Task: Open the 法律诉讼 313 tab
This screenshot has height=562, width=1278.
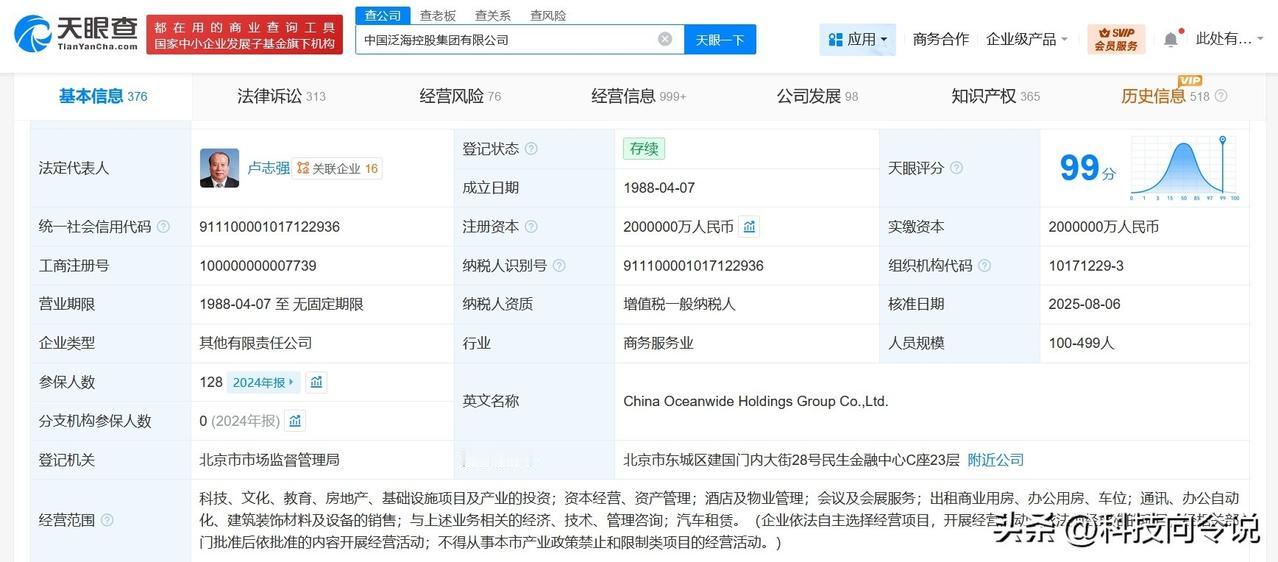Action: [x=281, y=96]
